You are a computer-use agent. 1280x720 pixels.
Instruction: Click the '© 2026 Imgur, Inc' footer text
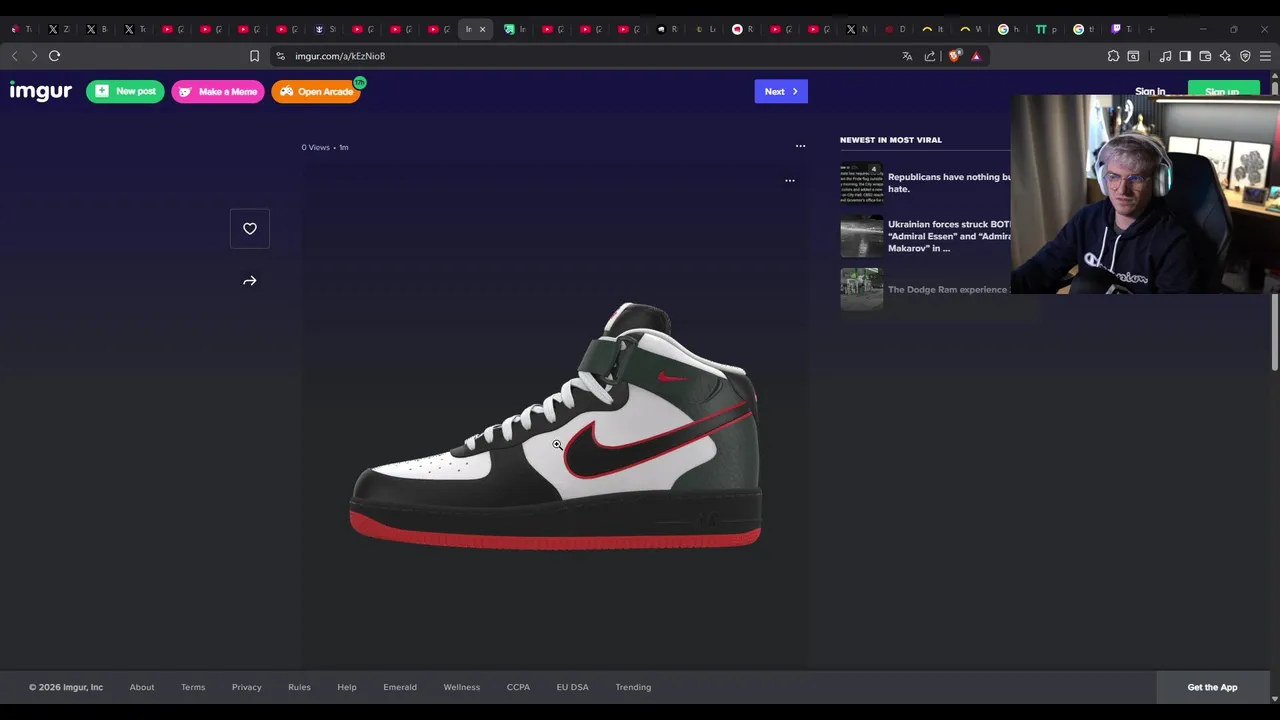(x=66, y=687)
